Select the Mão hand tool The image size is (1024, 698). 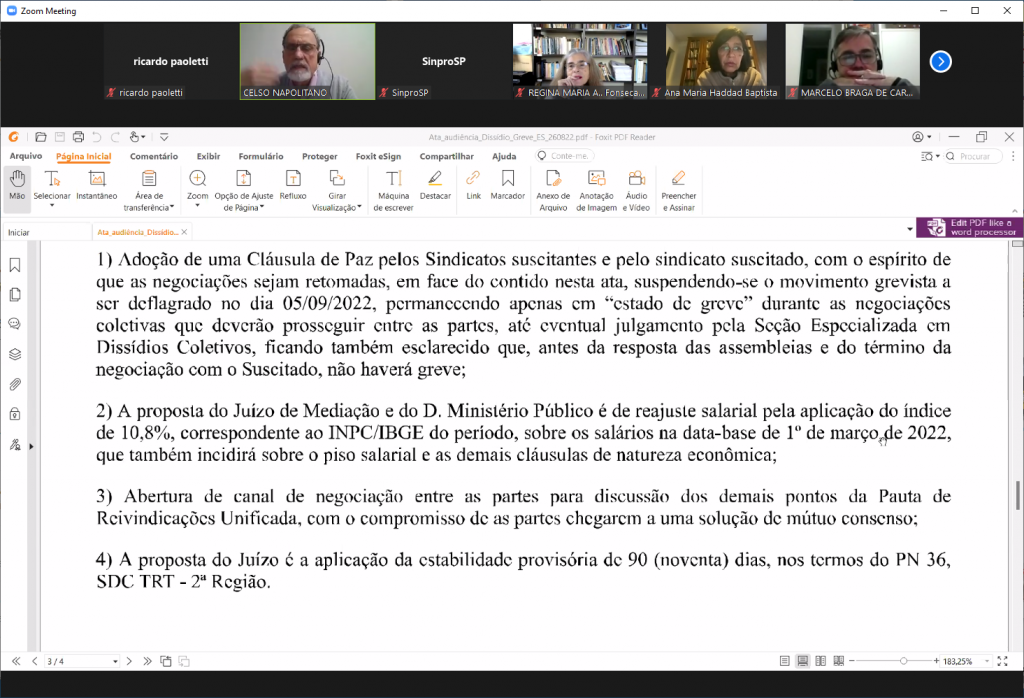17,186
